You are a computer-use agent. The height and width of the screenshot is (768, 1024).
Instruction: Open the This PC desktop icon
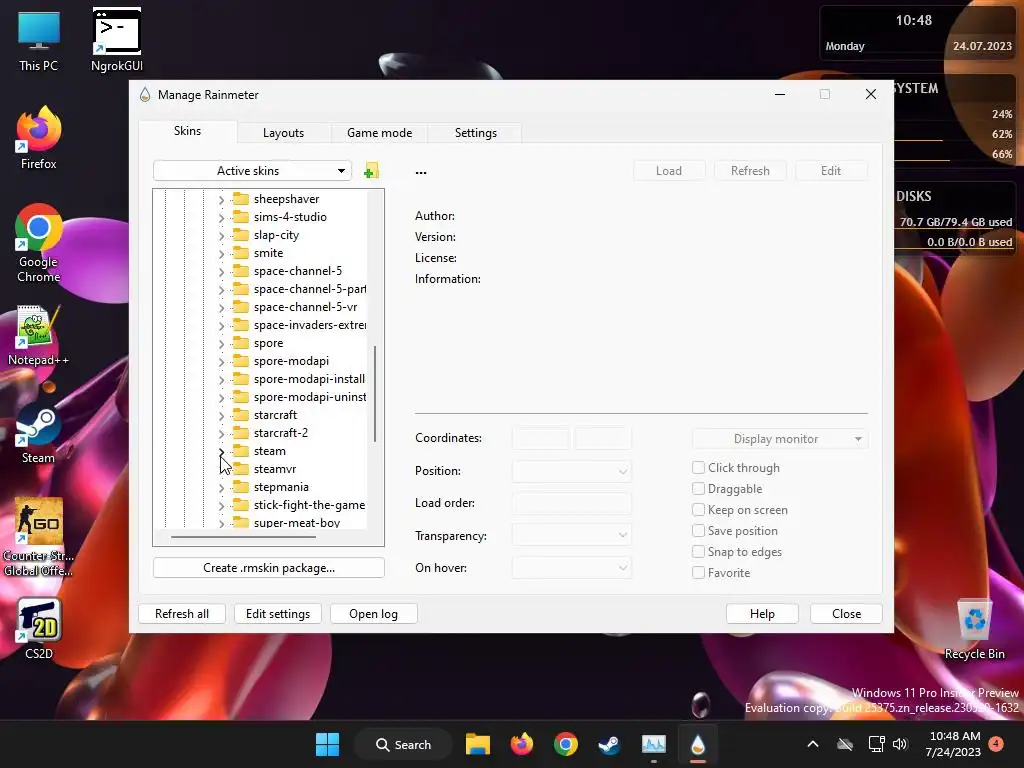(x=39, y=42)
